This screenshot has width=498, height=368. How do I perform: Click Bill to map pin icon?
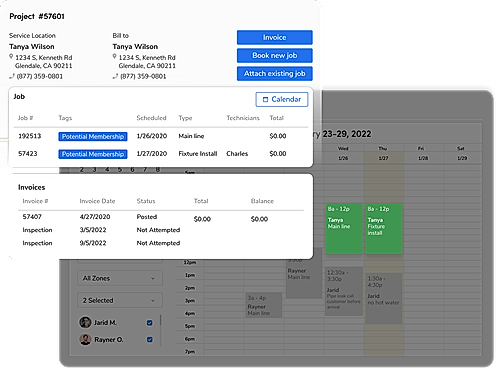pyautogui.click(x=114, y=57)
